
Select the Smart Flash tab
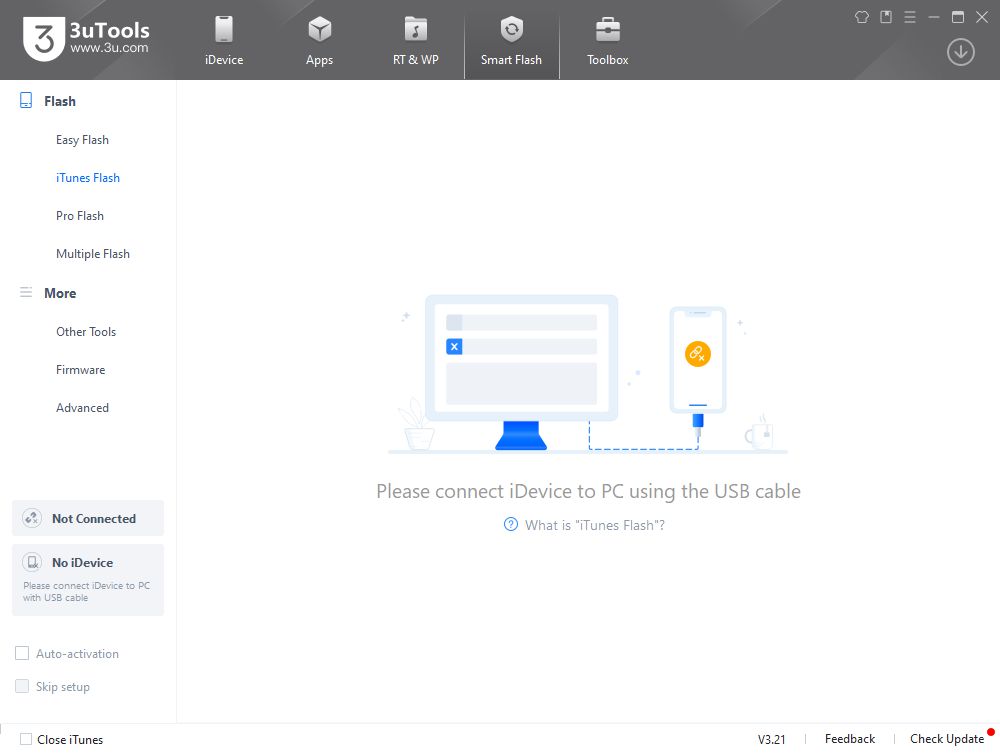[511, 41]
